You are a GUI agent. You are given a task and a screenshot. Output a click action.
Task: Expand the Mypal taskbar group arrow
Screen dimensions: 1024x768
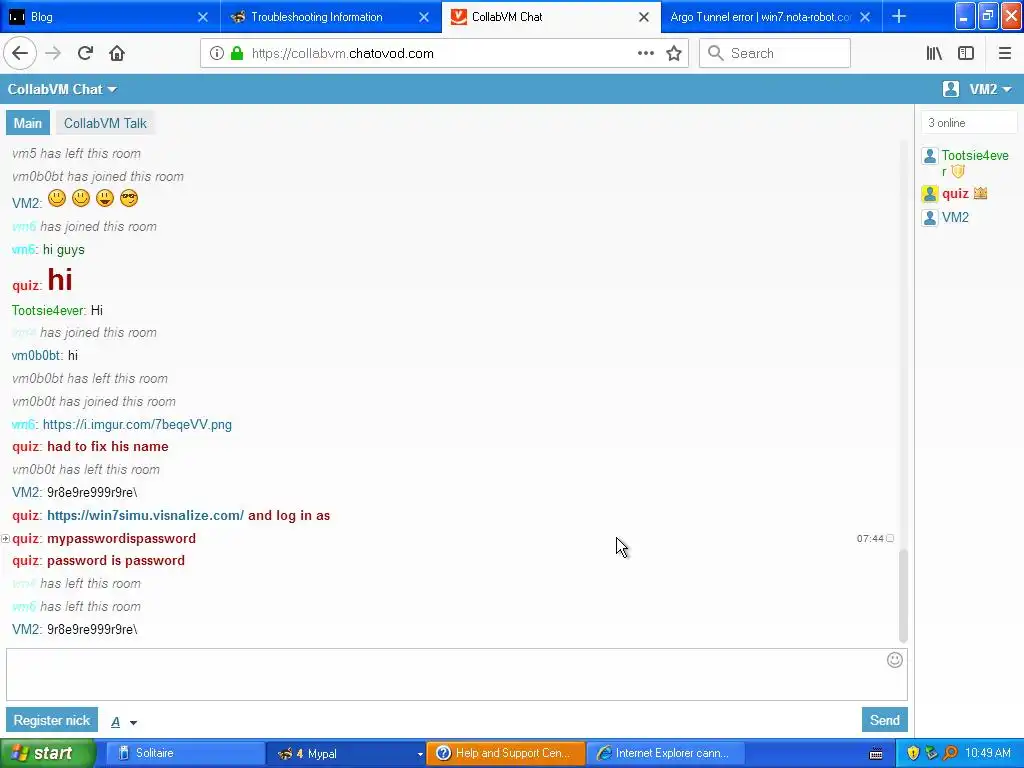(x=420, y=754)
